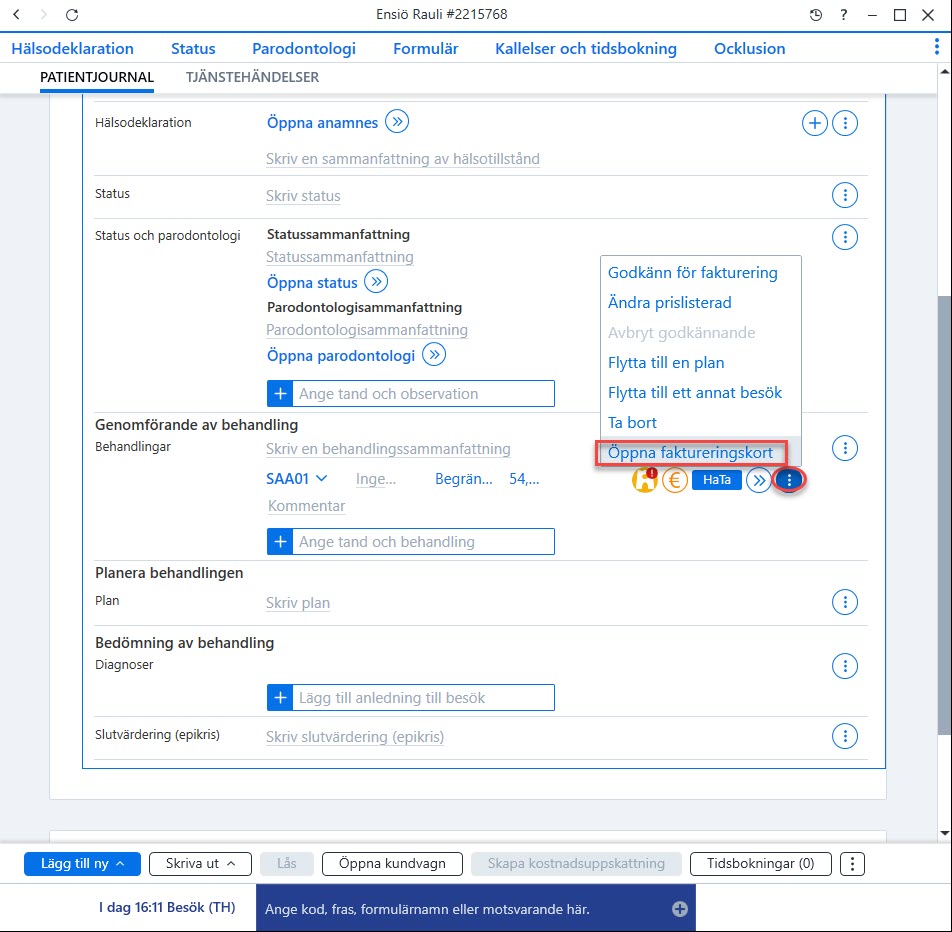Select Öppna faktureringskort menu entry
The width and height of the screenshot is (952, 932).
point(690,453)
